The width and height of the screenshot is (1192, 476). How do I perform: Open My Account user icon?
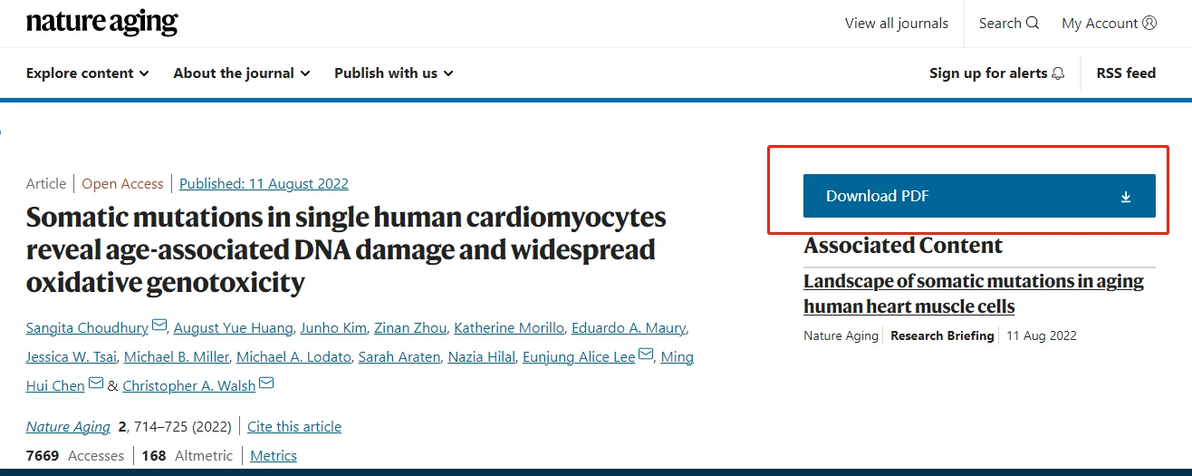pos(1149,23)
